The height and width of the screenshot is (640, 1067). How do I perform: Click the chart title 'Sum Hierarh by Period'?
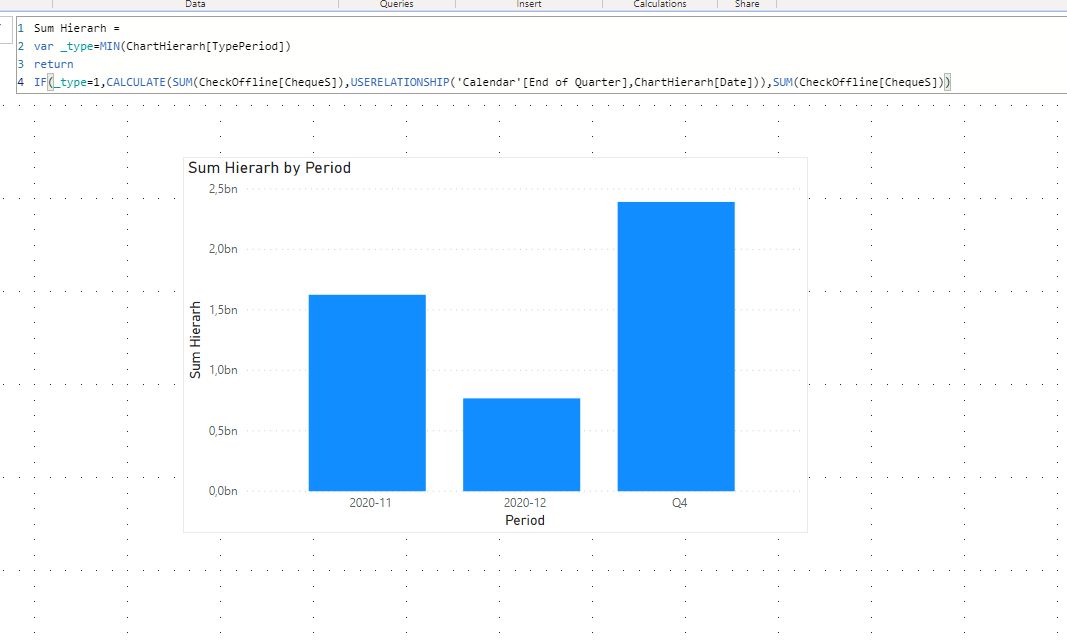[269, 168]
